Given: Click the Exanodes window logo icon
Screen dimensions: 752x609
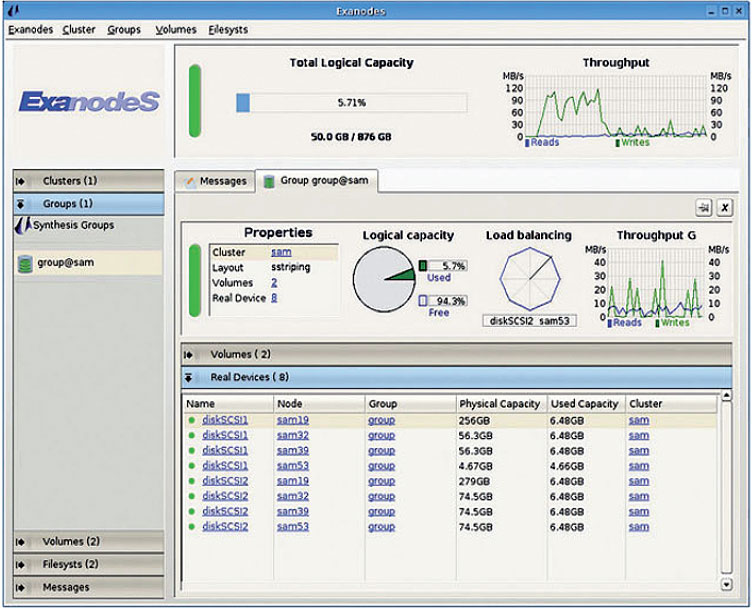Looking at the screenshot, I should click(x=14, y=11).
